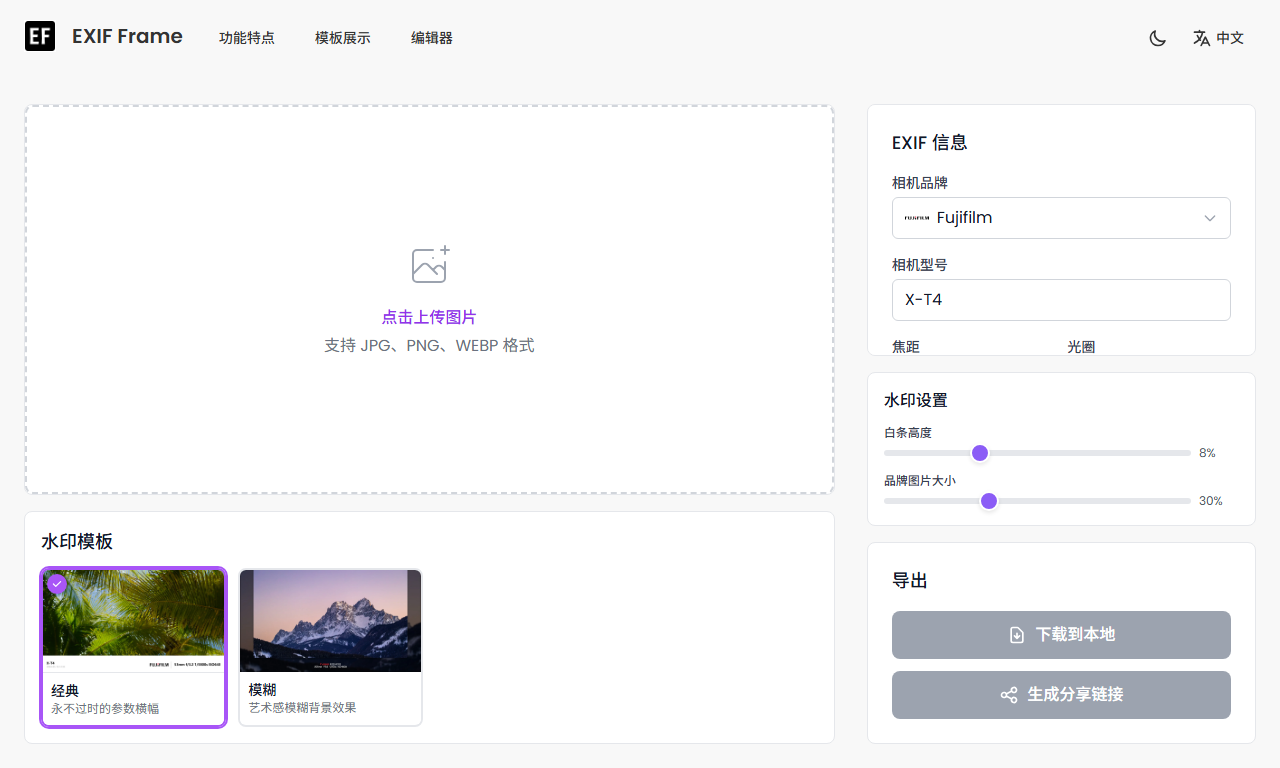Click the EF logo icon
This screenshot has width=1280, height=768.
(x=40, y=37)
